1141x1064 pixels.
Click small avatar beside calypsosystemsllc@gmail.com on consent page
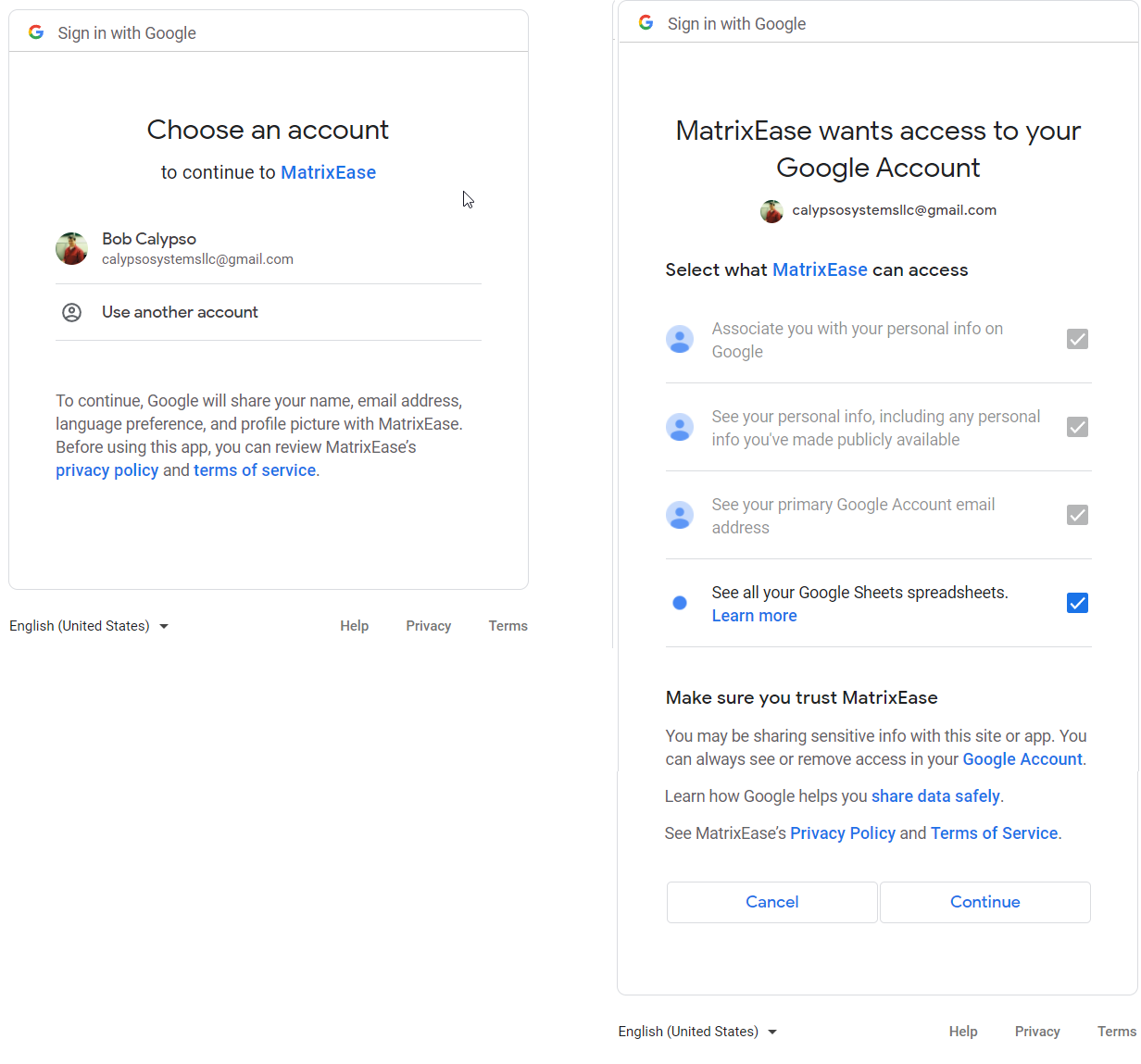771,211
